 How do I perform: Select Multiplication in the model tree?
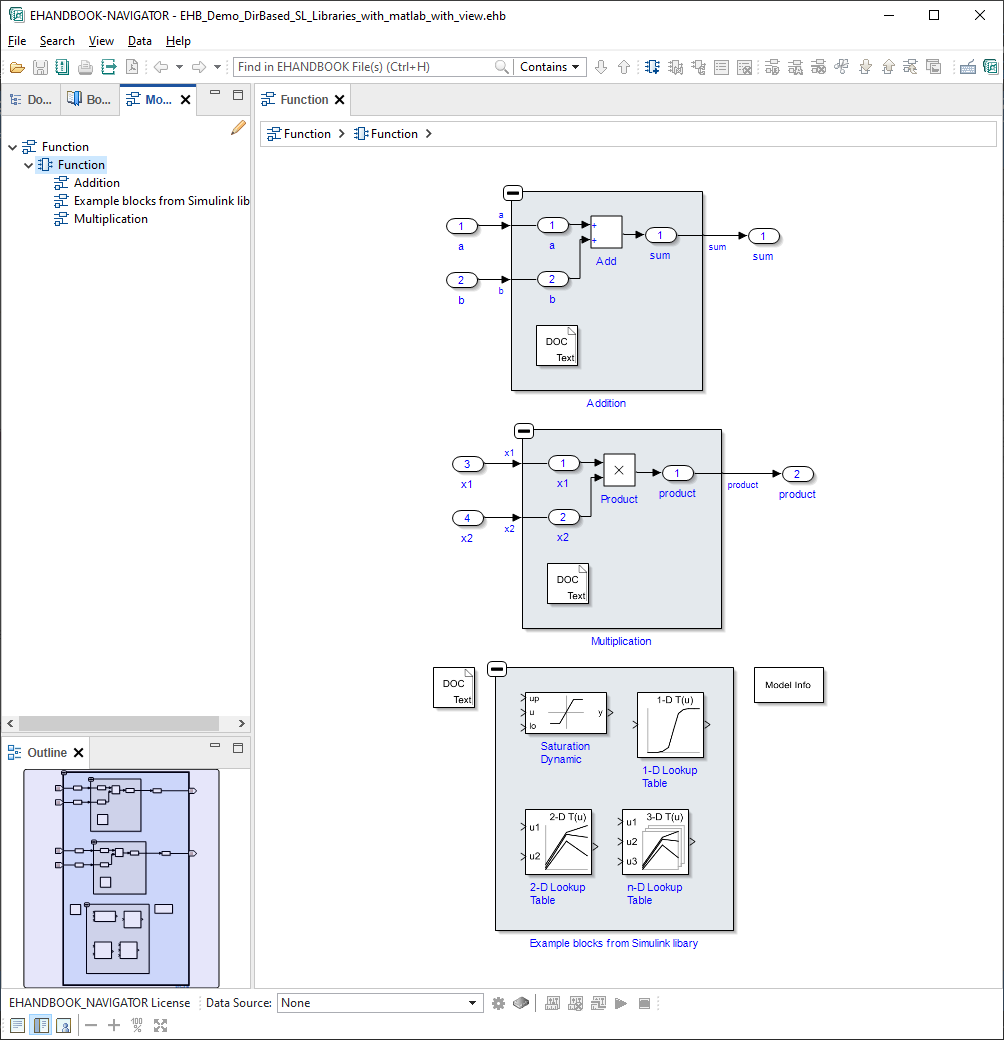coord(109,218)
